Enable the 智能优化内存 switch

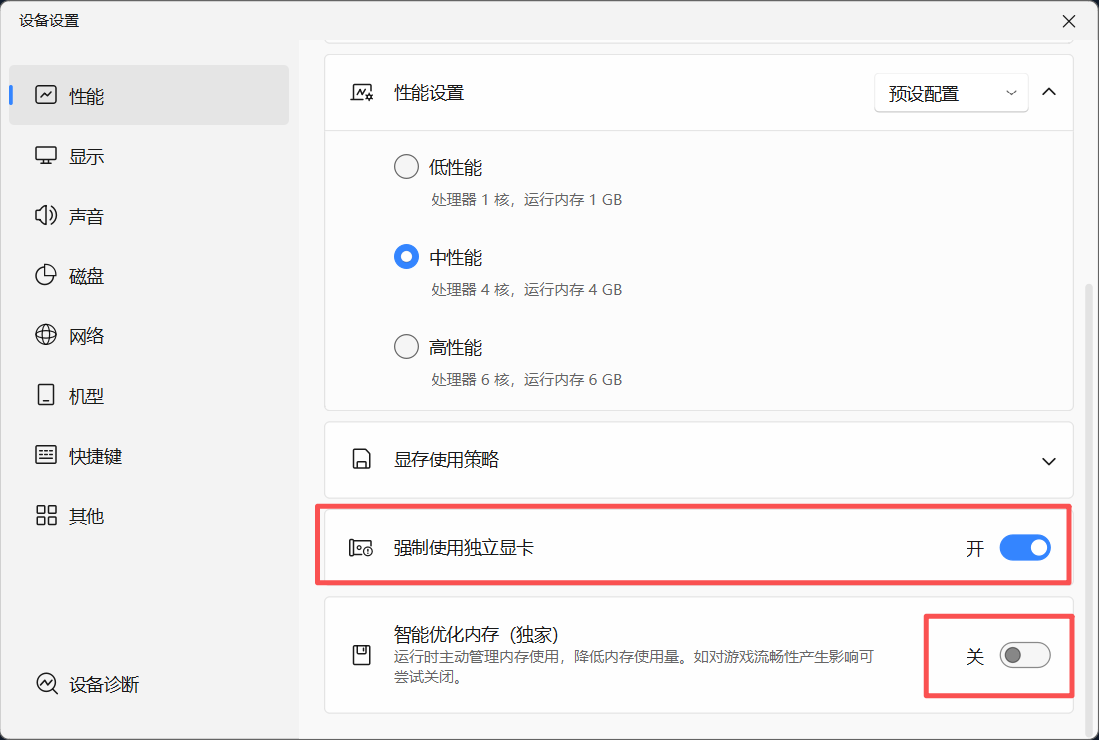pyautogui.click(x=1024, y=653)
